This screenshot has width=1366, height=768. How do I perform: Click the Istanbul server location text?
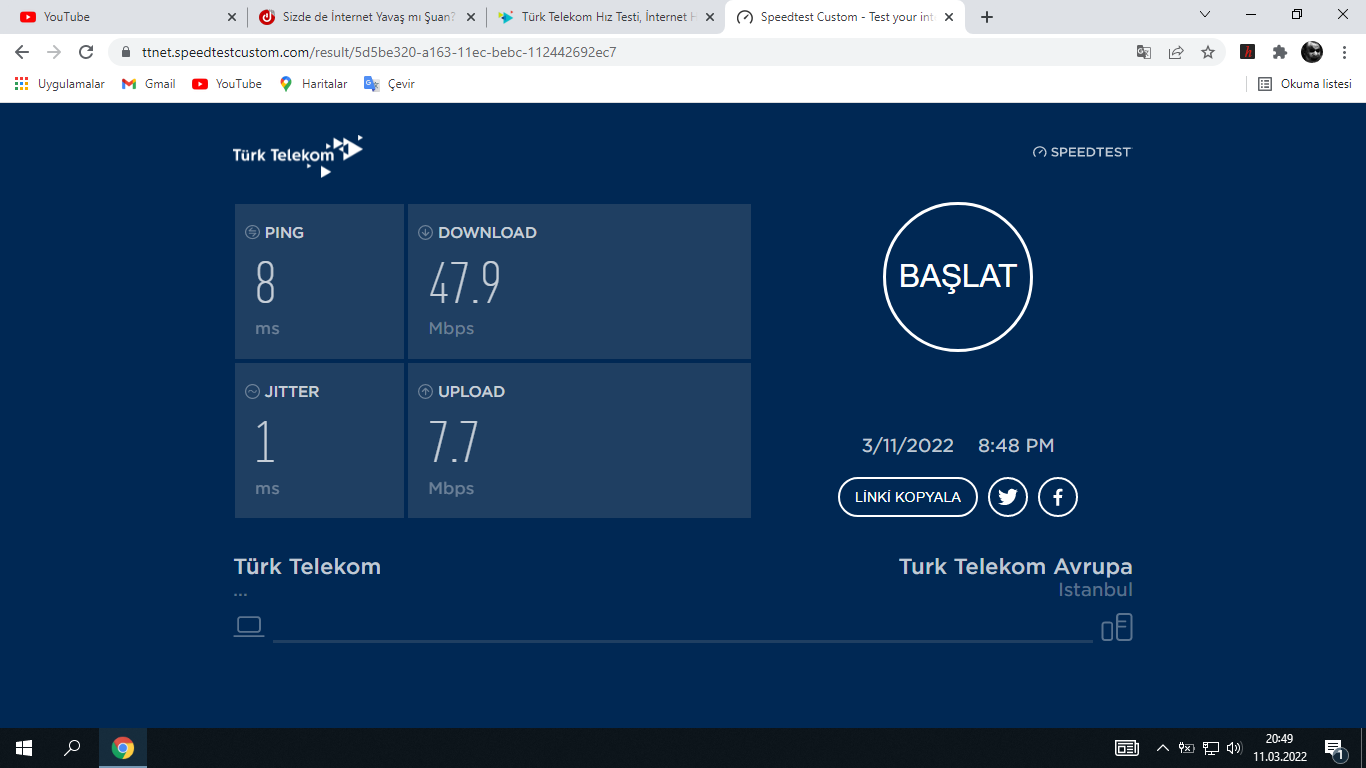click(x=1095, y=590)
